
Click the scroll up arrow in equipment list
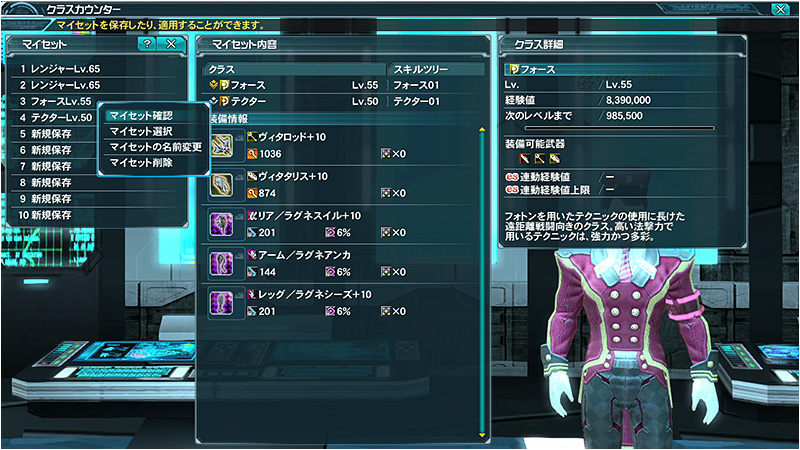coord(482,130)
